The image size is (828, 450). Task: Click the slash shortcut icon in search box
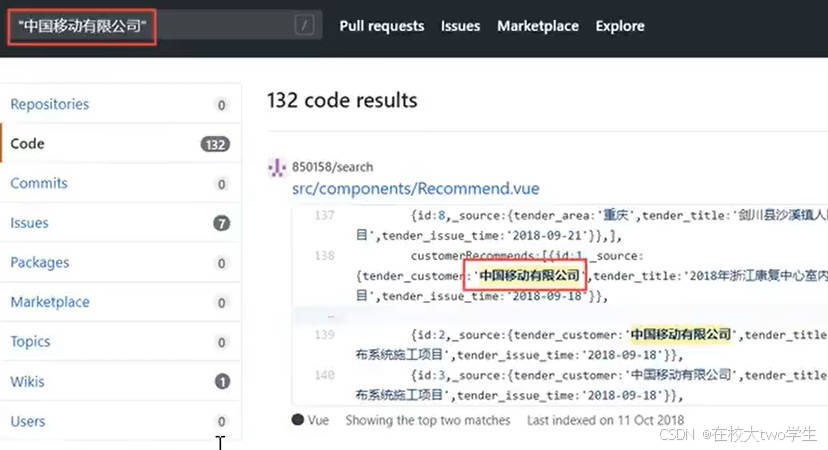(304, 25)
